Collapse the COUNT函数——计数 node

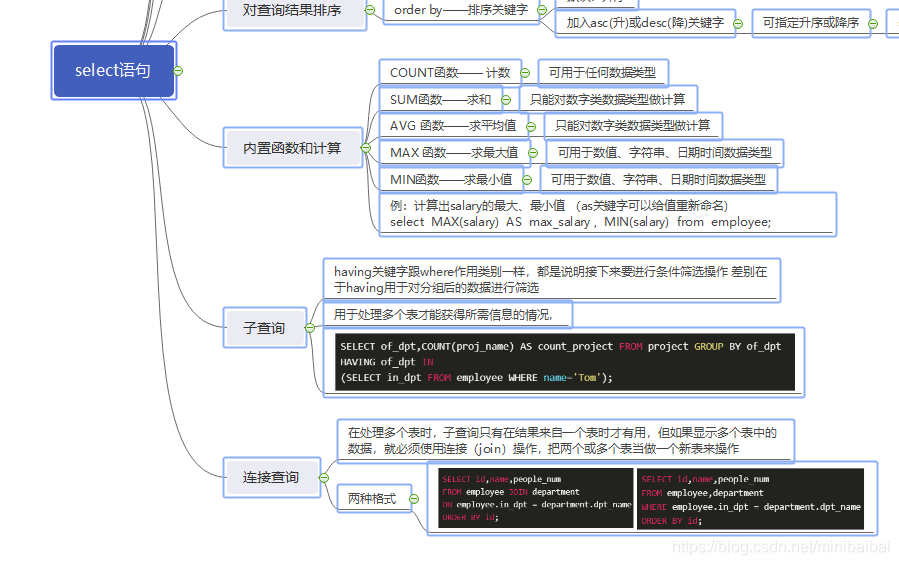pyautogui.click(x=525, y=73)
